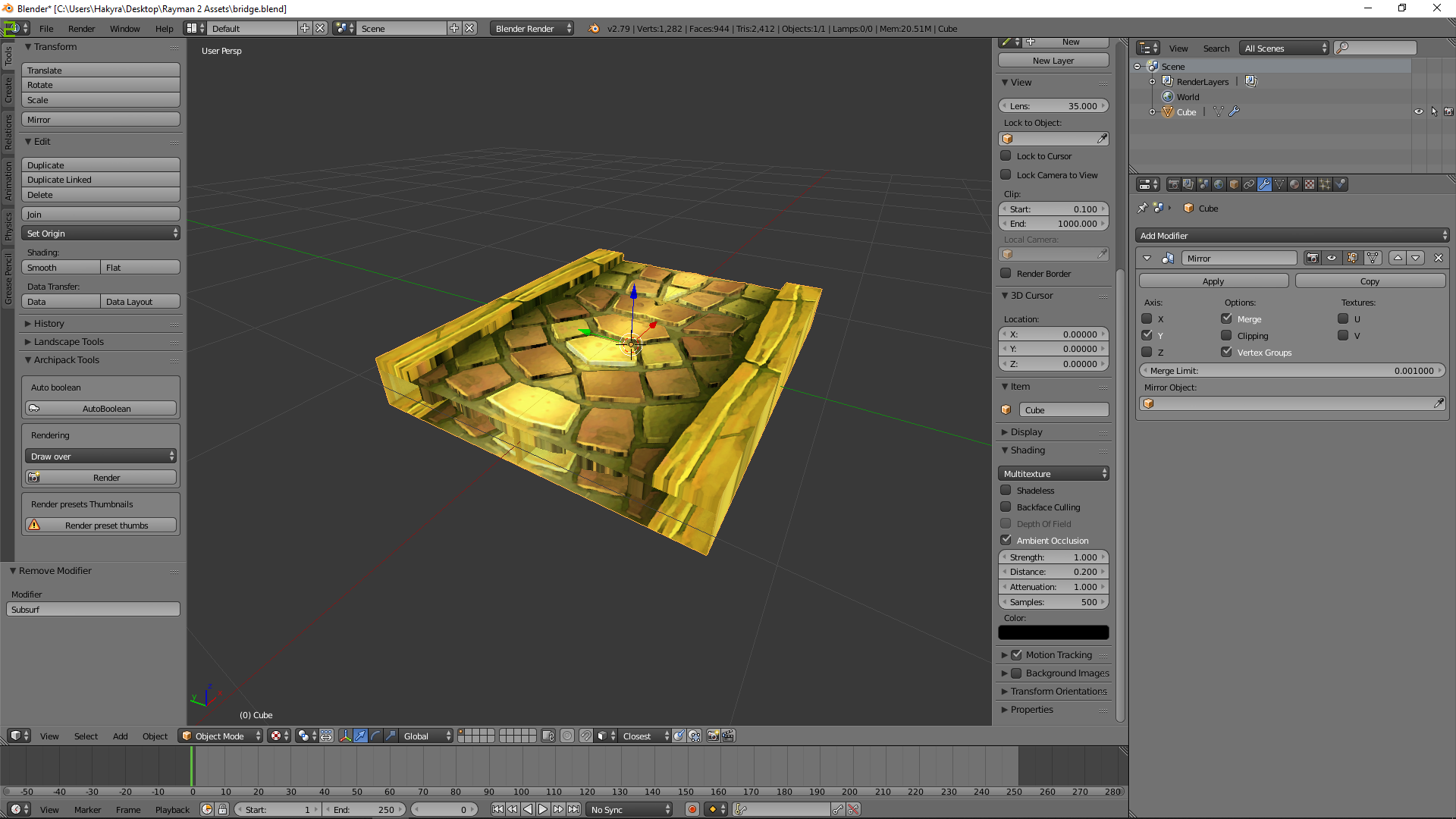Click the Copy modifier button
The height and width of the screenshot is (819, 1456).
[x=1370, y=281]
